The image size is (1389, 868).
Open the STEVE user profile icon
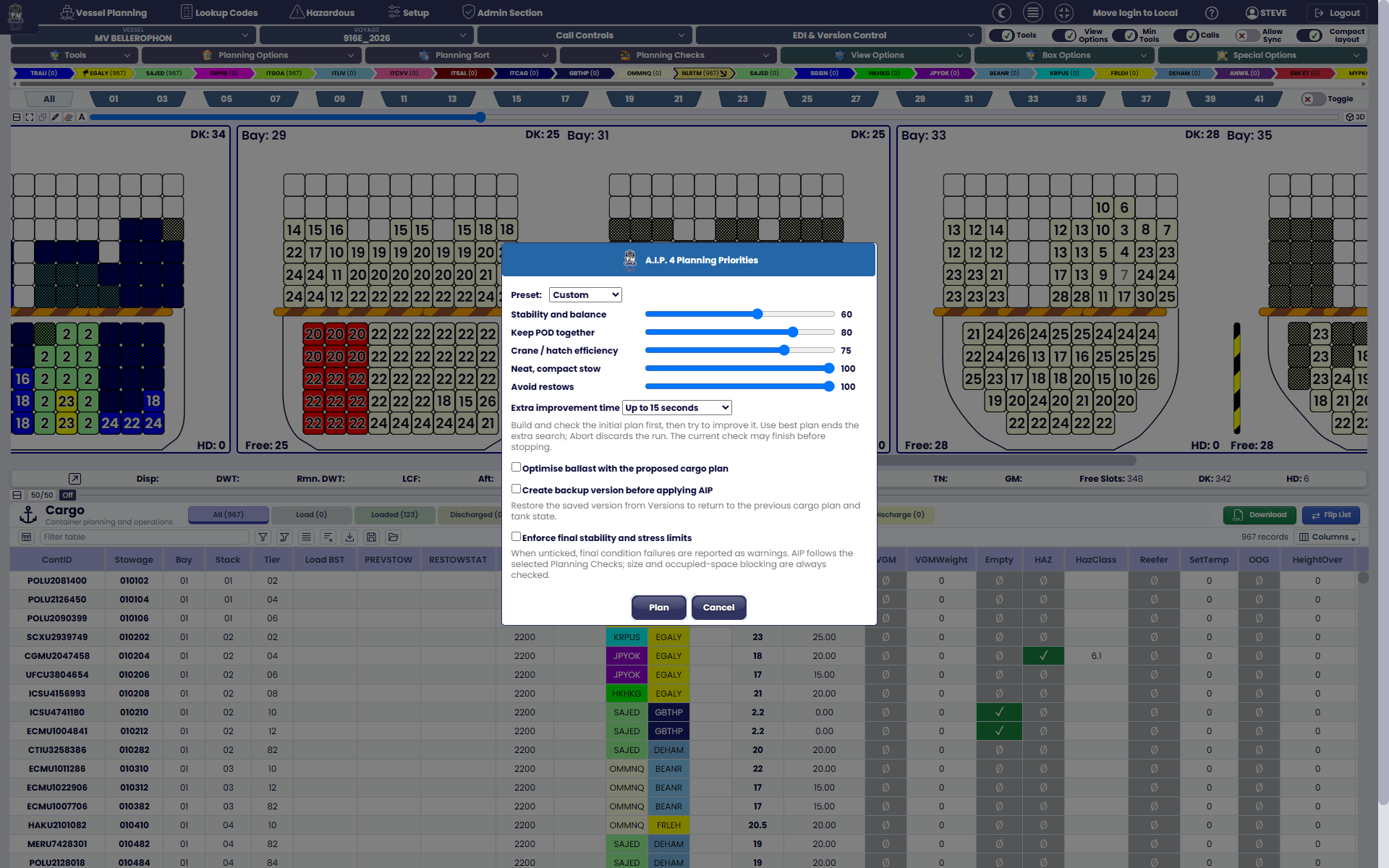click(1252, 13)
